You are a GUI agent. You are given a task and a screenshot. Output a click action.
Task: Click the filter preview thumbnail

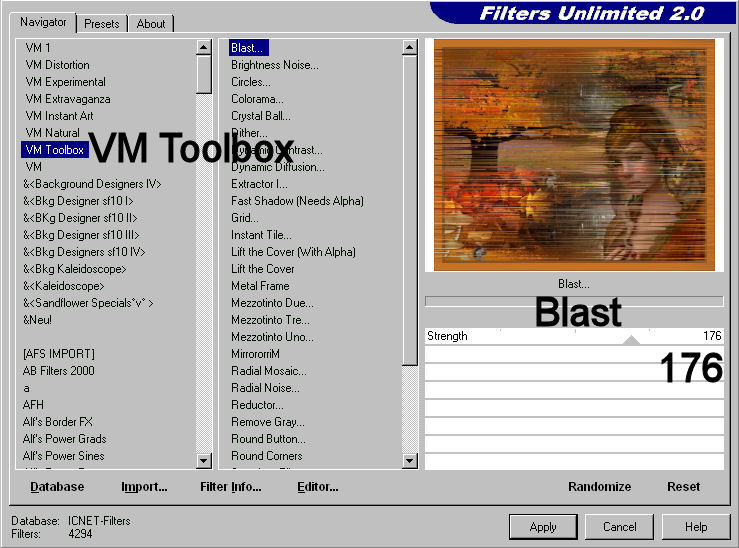(574, 155)
